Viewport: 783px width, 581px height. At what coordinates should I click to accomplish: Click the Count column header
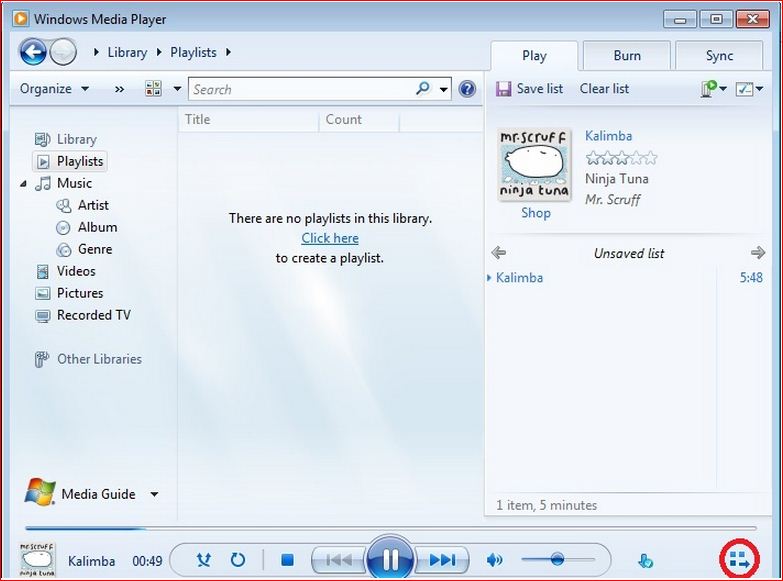(x=359, y=120)
